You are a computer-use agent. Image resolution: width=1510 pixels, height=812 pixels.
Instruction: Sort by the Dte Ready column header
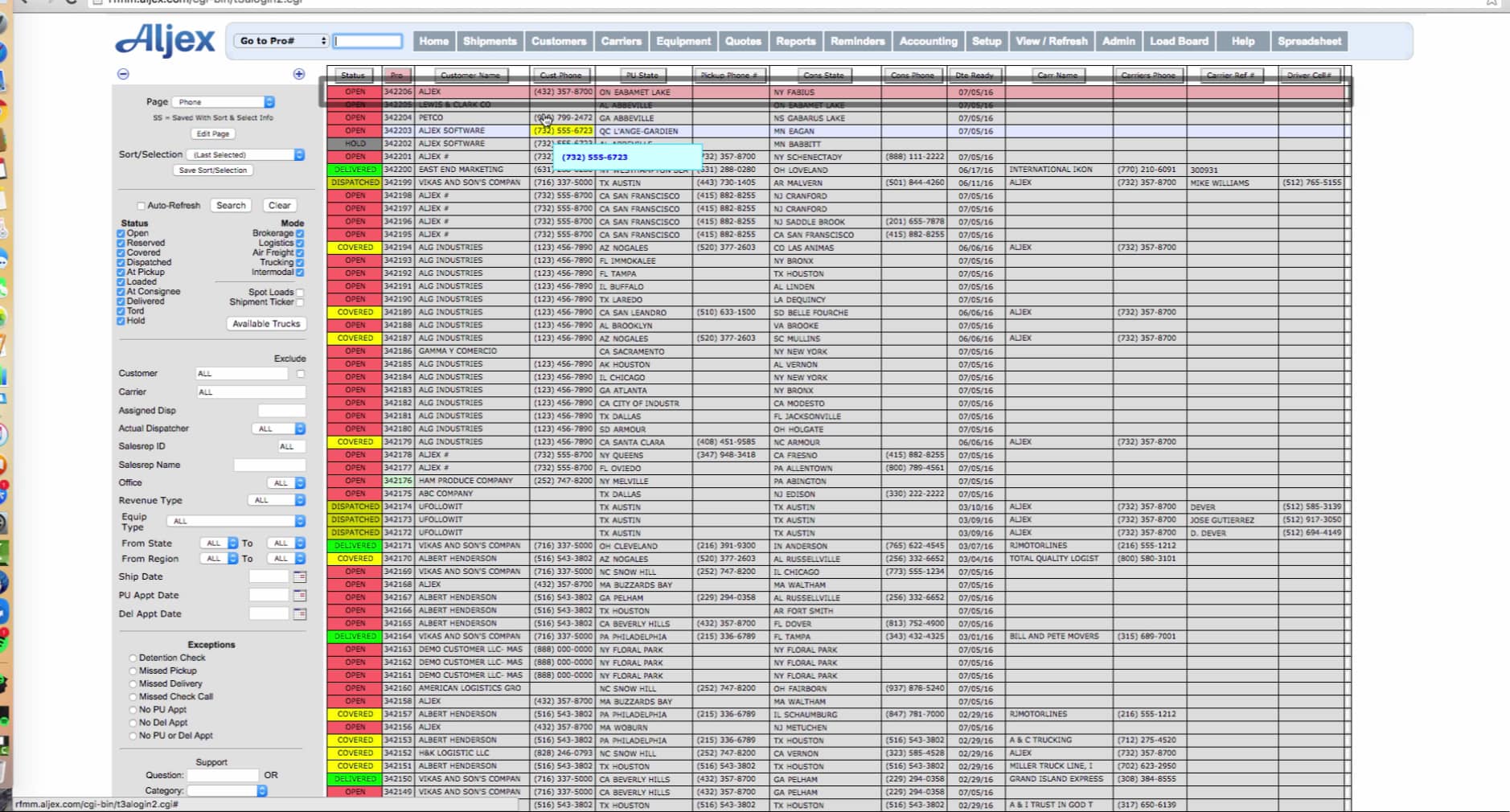tap(975, 76)
